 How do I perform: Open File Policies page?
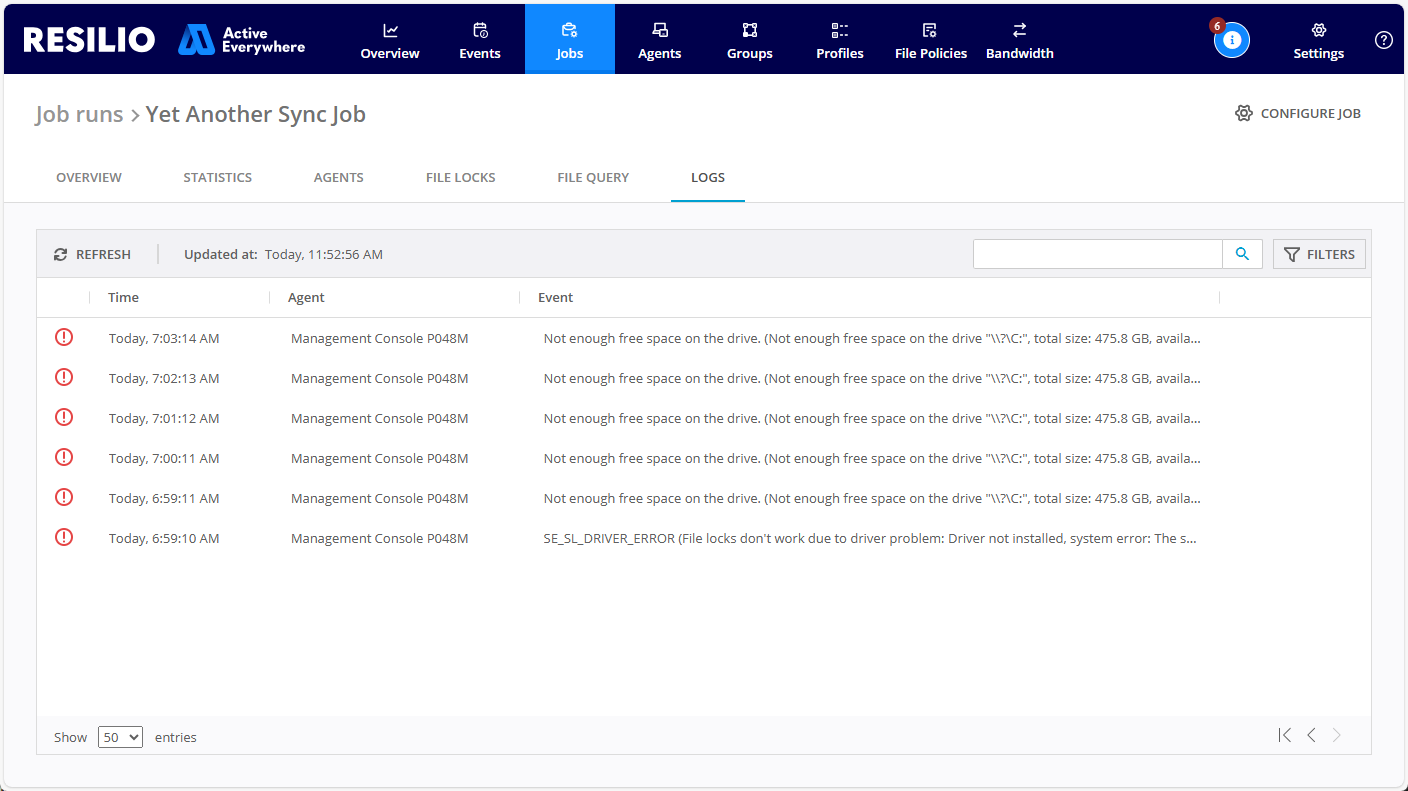[930, 40]
